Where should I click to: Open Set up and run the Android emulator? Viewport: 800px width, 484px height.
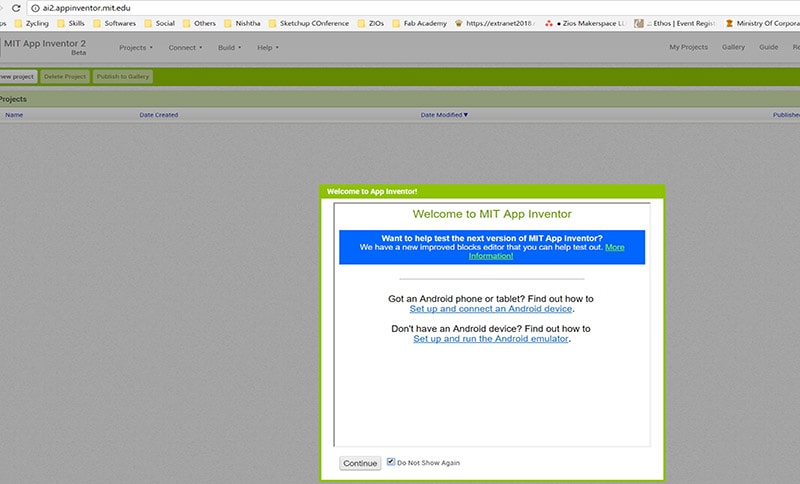pyautogui.click(x=491, y=339)
